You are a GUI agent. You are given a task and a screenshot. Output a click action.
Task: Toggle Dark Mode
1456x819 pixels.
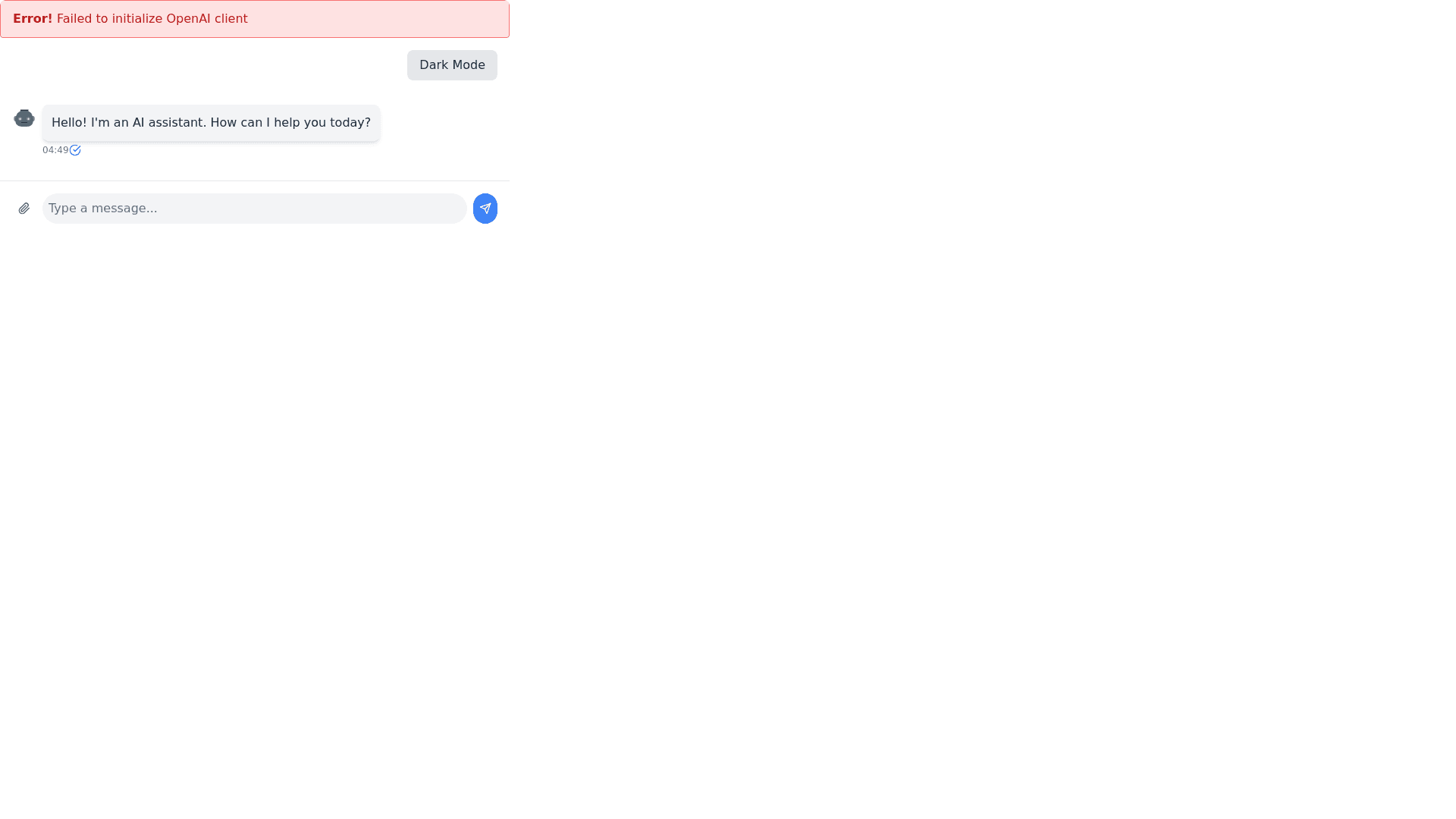point(452,65)
